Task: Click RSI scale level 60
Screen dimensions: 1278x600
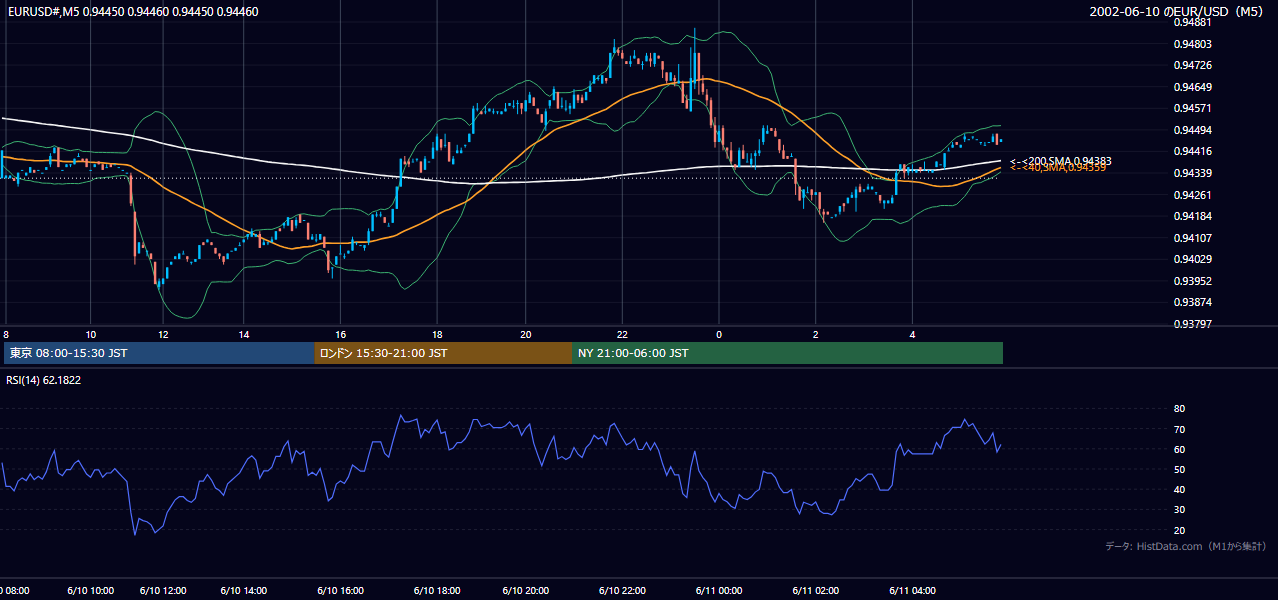Action: point(1179,449)
